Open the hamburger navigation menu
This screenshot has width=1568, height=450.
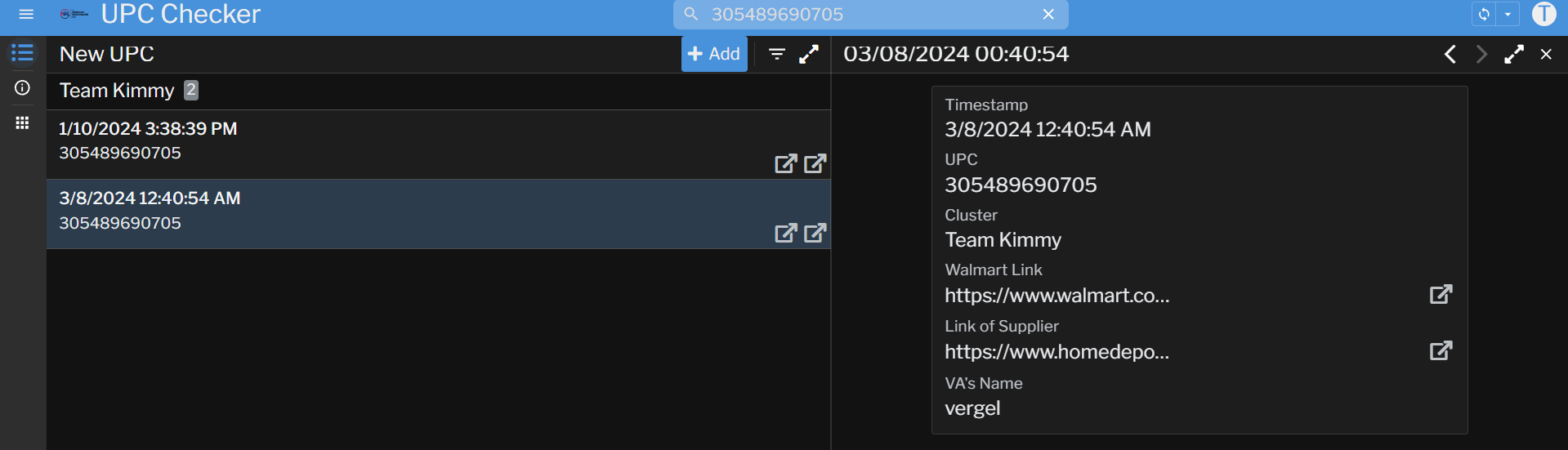point(26,14)
